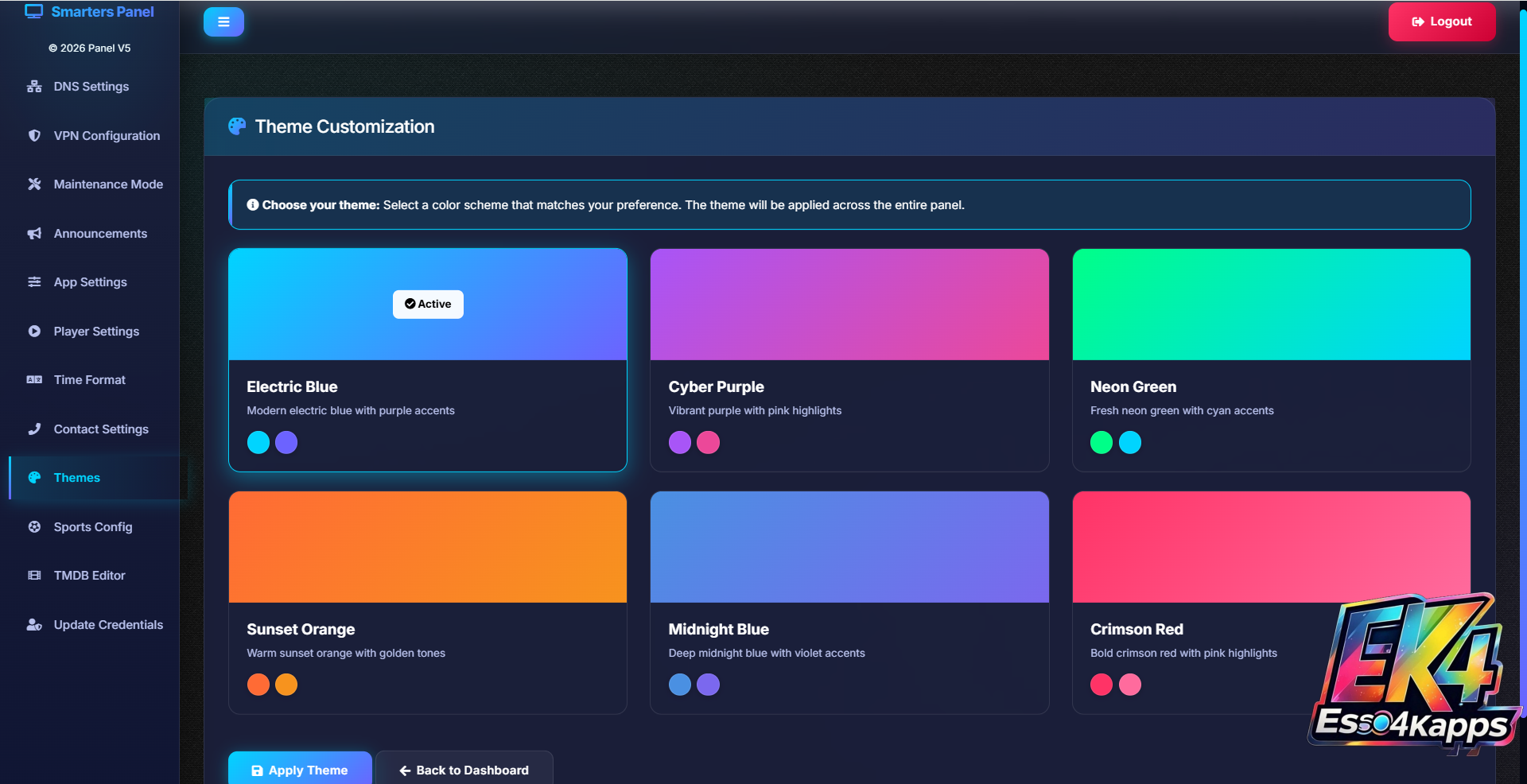Click the Sports Config ball icon
This screenshot has height=784, width=1527.
34,527
